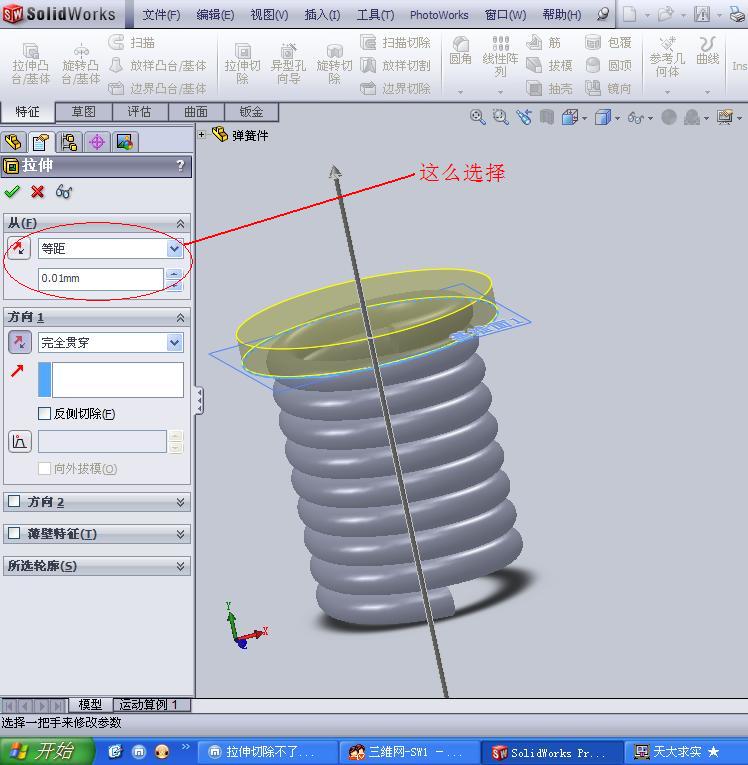This screenshot has height=765, width=748.
Task: Select the Rib (筋) tool
Action: pyautogui.click(x=543, y=42)
